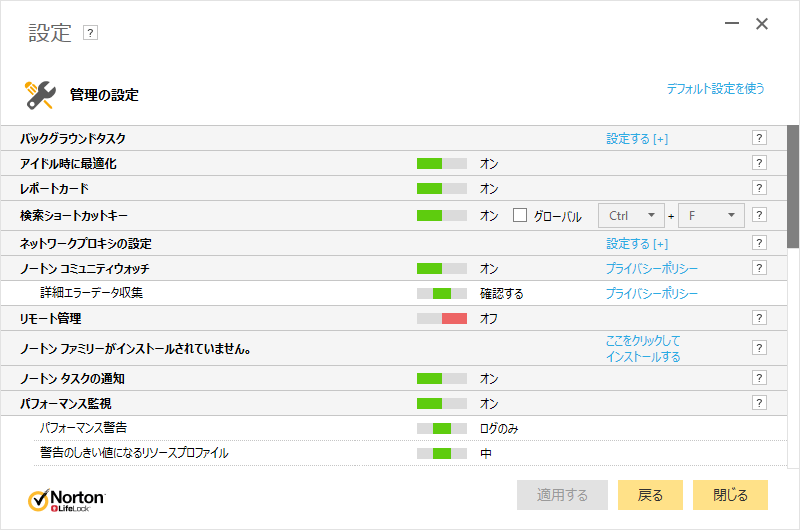The image size is (800, 530).
Task: Open help for レポートカード row
Action: 759,188
